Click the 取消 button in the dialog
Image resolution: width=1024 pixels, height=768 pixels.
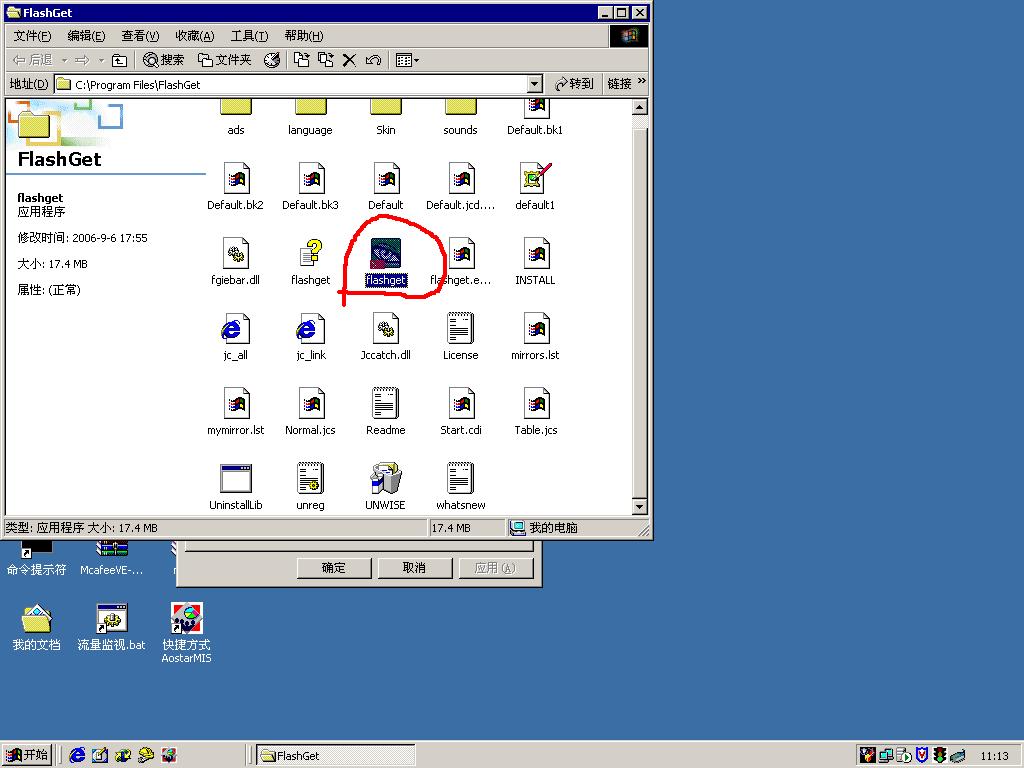click(414, 568)
